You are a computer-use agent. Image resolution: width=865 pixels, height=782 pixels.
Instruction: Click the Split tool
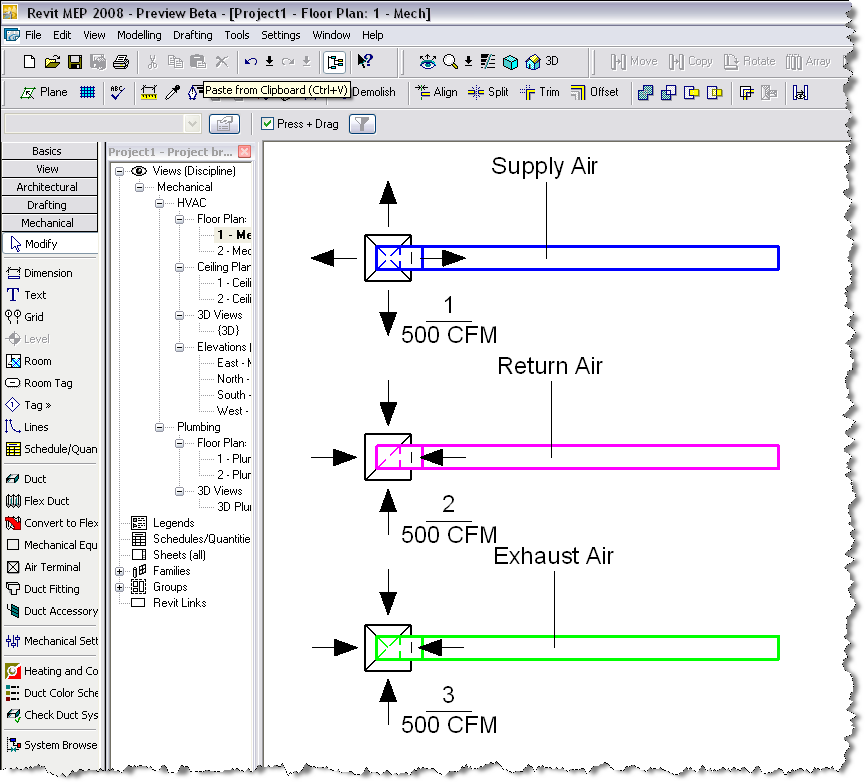coord(488,92)
